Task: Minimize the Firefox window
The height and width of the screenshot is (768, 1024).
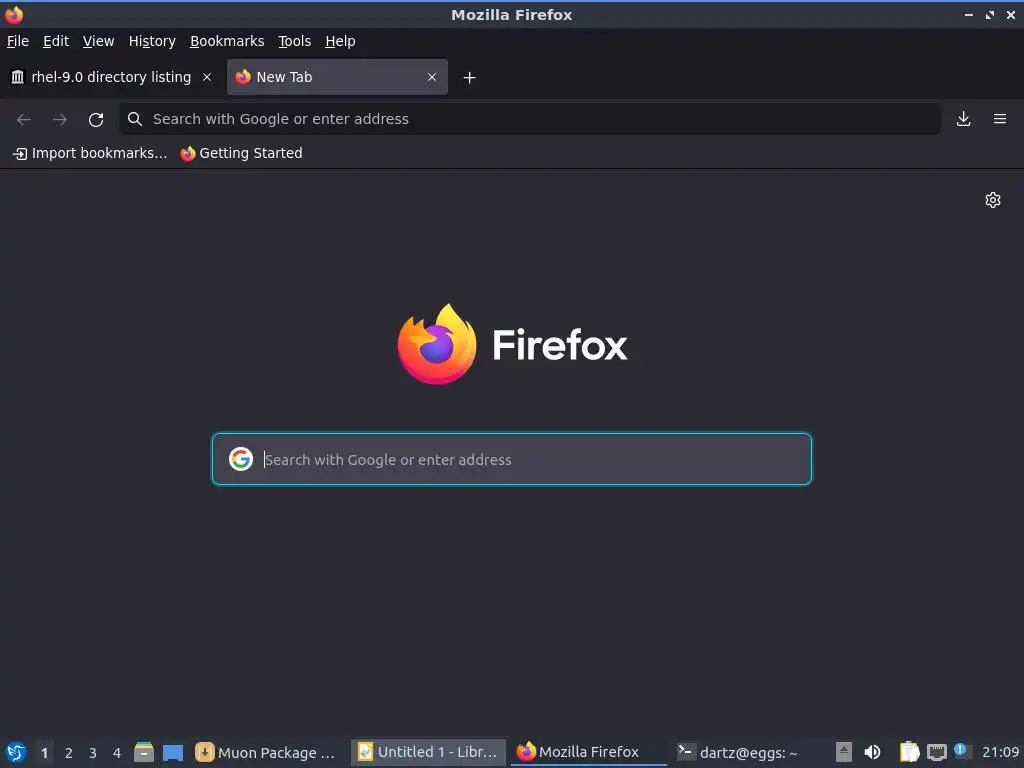Action: click(x=969, y=14)
